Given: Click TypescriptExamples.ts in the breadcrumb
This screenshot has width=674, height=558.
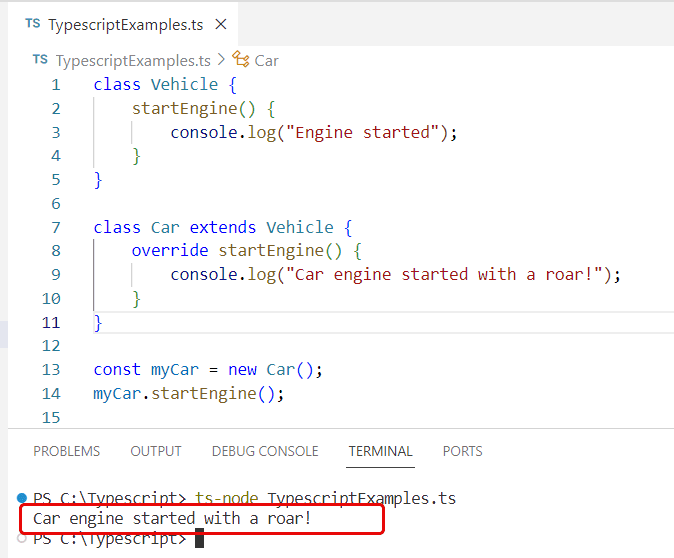Looking at the screenshot, I should 133,61.
